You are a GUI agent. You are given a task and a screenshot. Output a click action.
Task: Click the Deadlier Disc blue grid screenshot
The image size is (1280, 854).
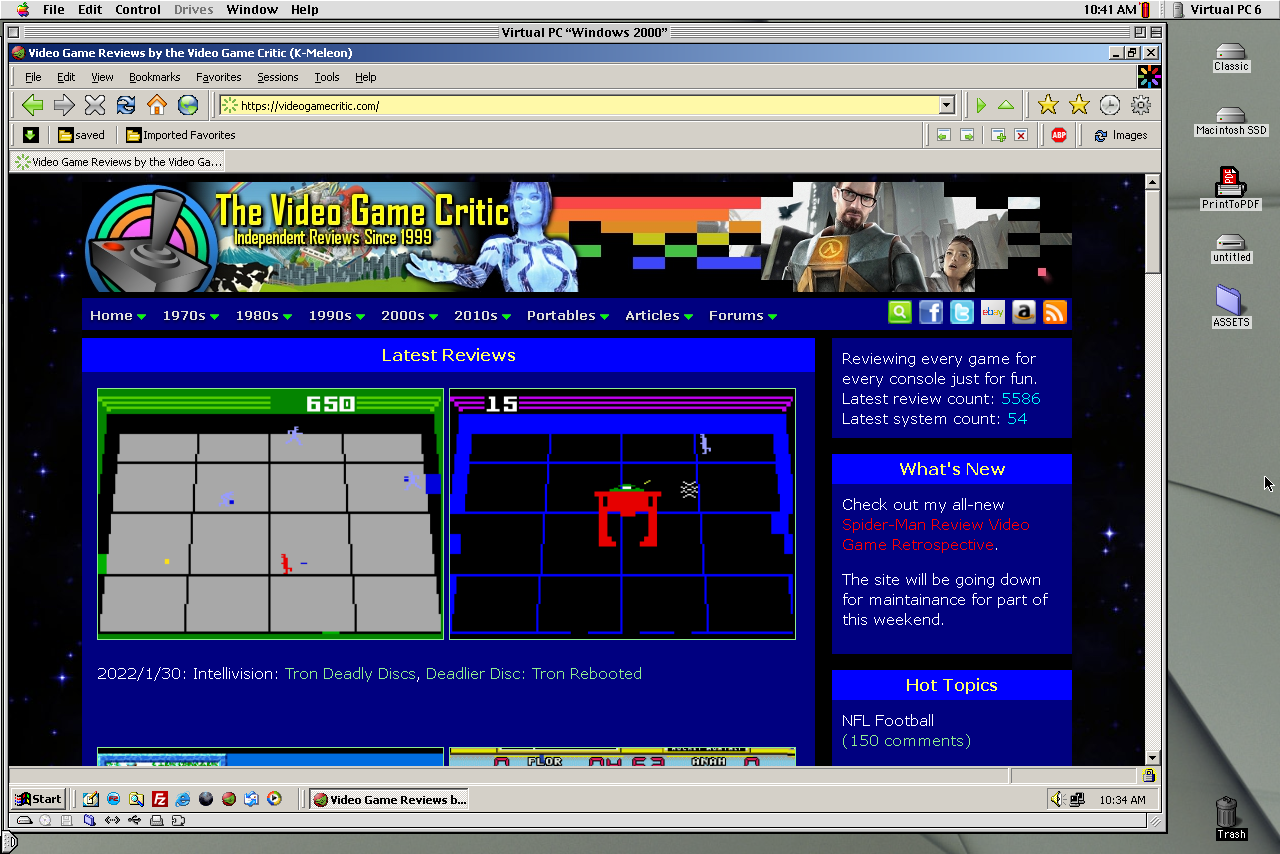622,514
